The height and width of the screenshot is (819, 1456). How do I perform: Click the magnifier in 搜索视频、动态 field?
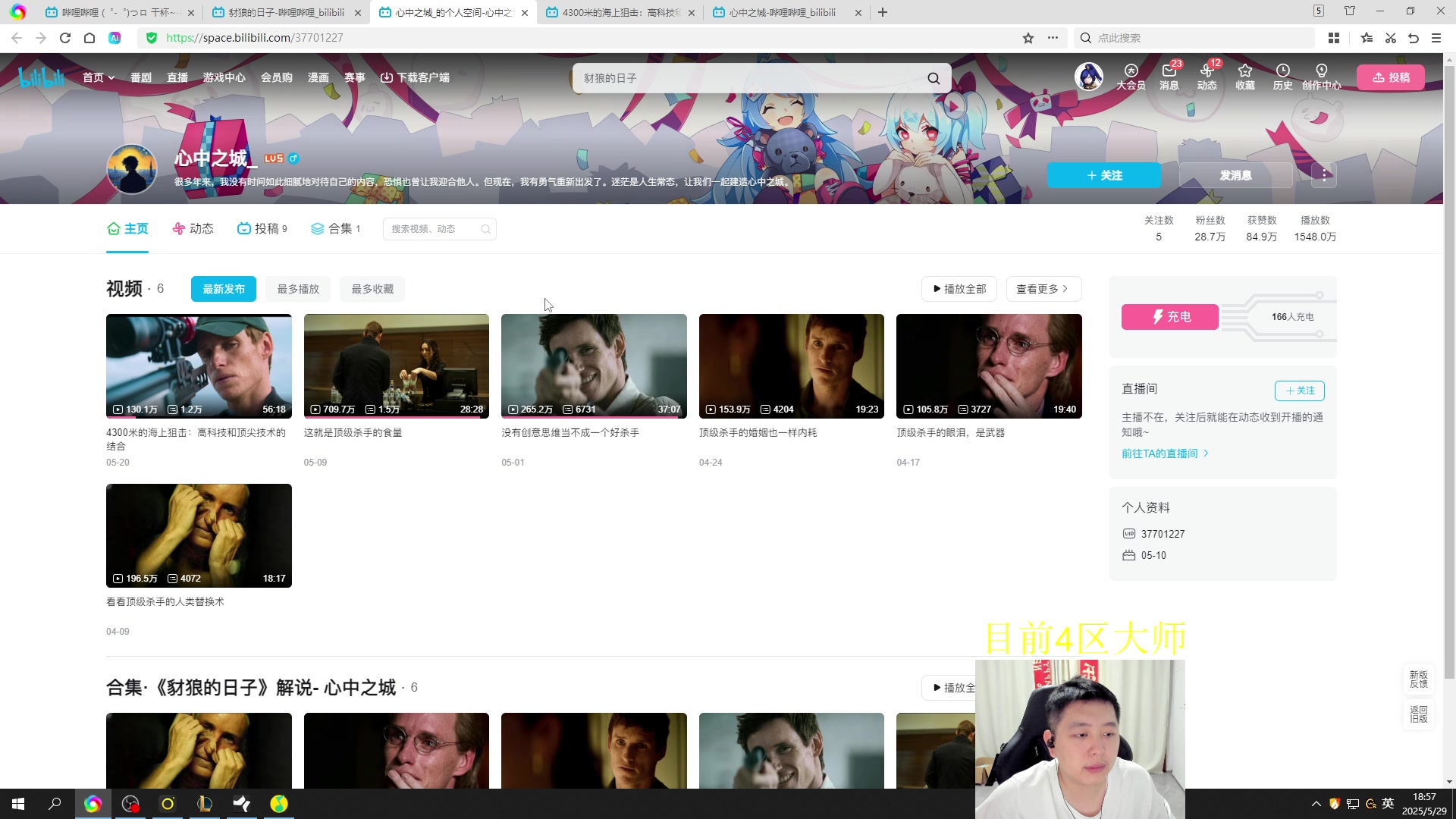coord(485,229)
